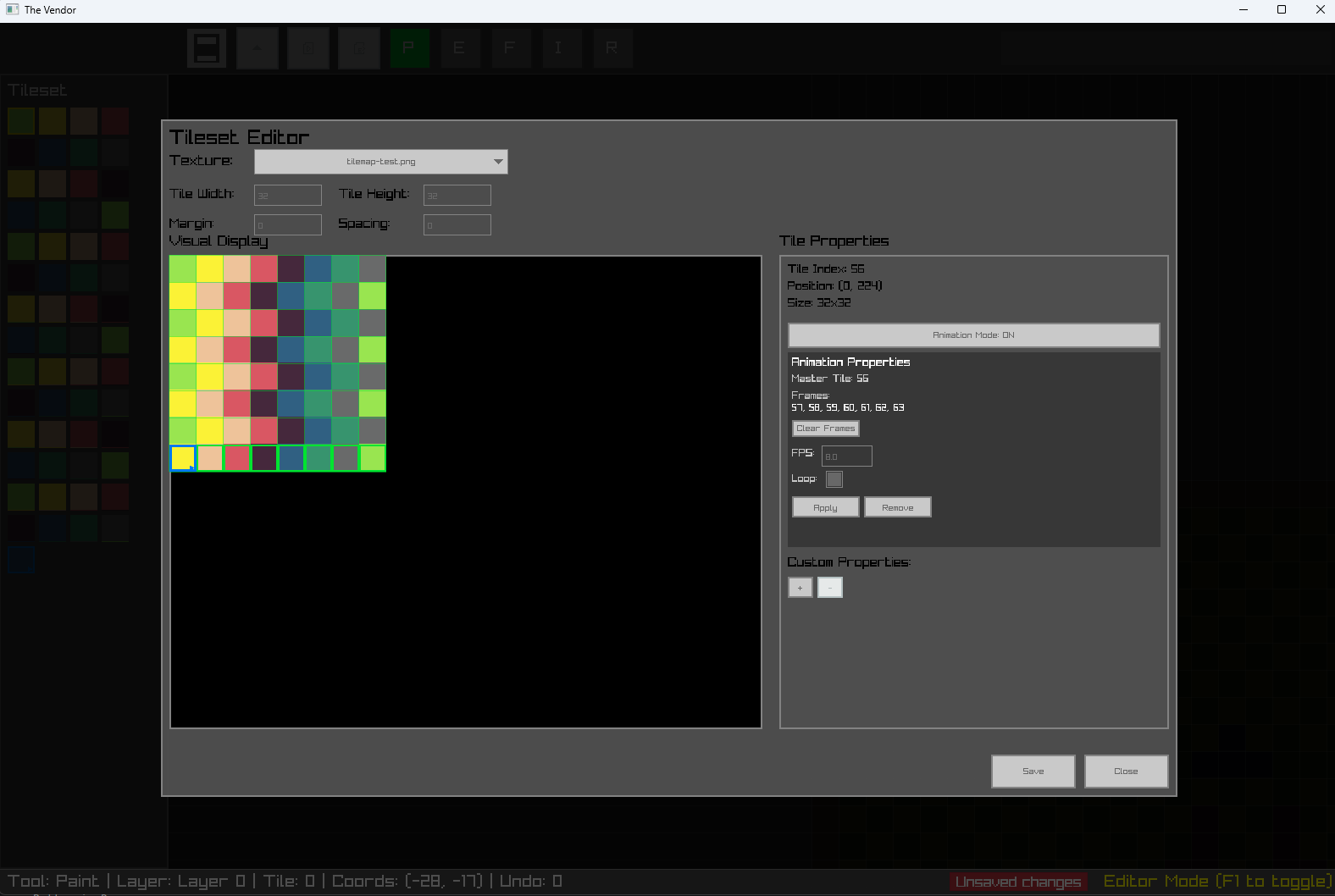Click the Close button in Tileset Editor

pos(1127,772)
